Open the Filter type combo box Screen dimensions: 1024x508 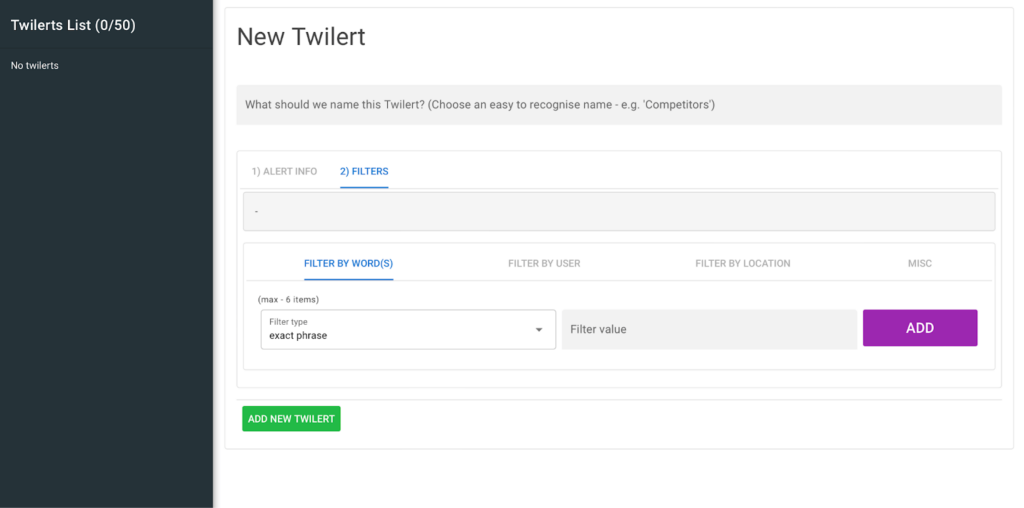[x=407, y=329]
